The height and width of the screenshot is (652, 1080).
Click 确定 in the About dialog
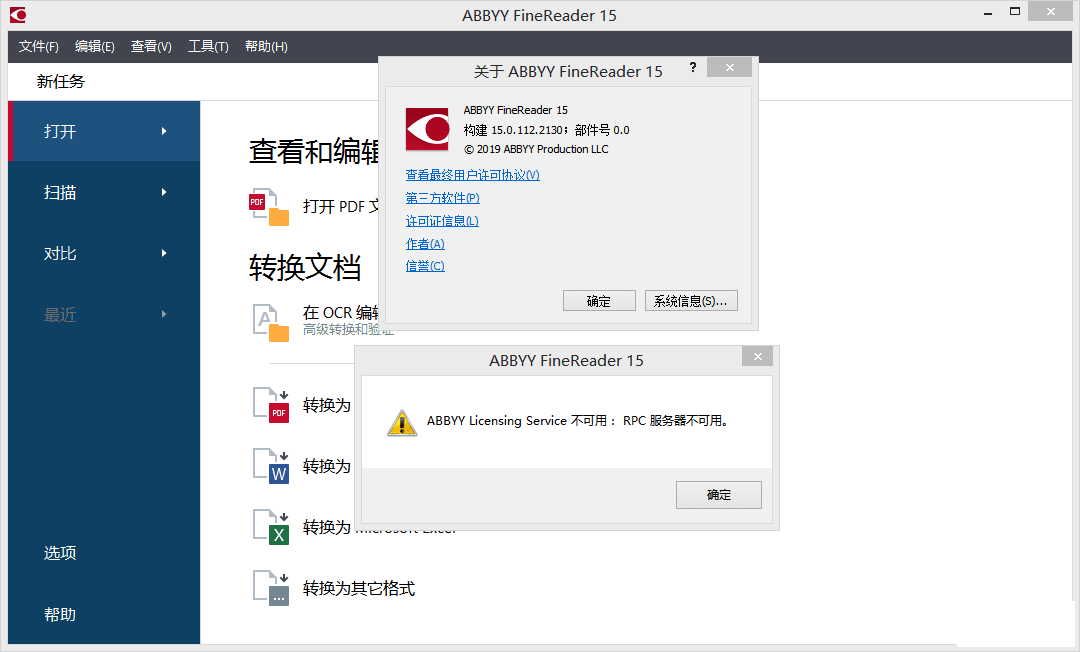click(x=599, y=301)
